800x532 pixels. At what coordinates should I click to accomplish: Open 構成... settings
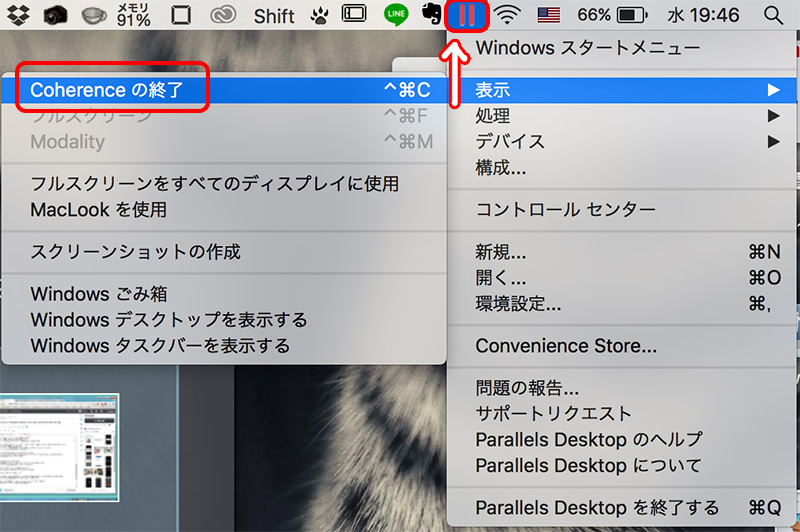[622, 167]
